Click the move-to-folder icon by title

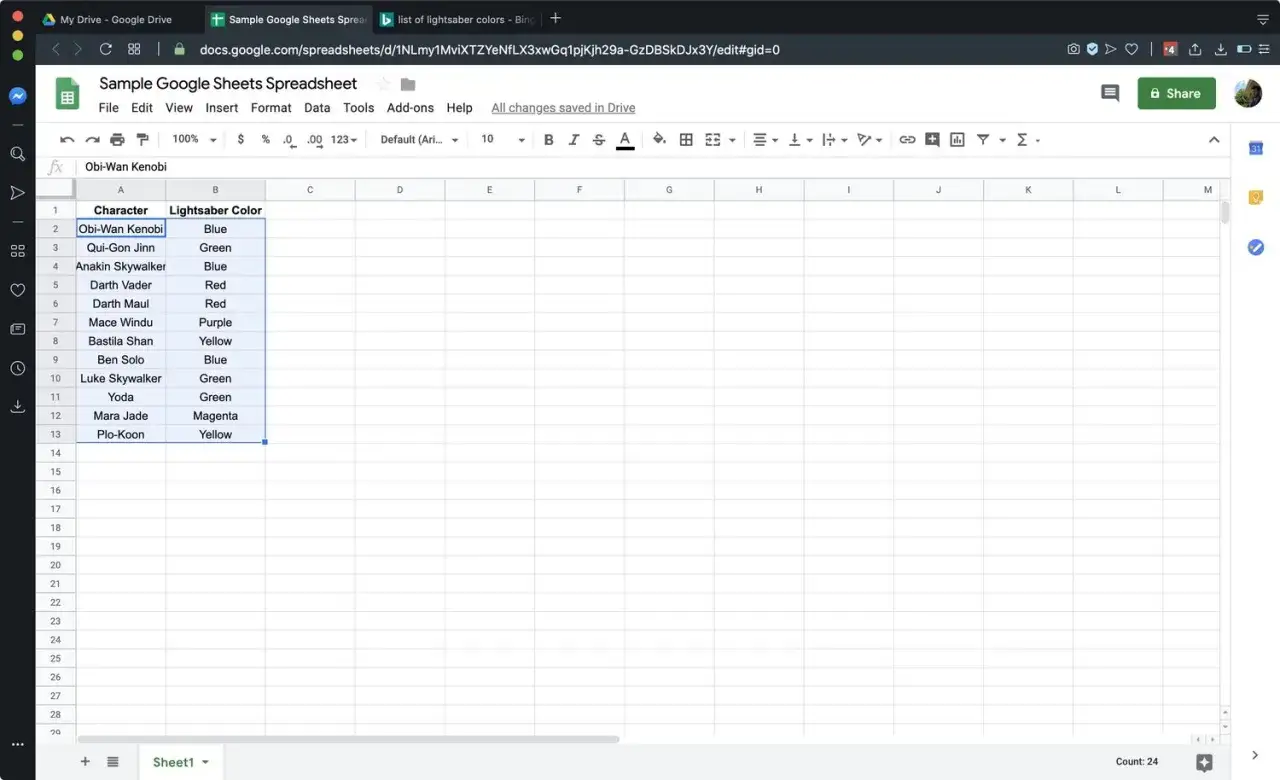pyautogui.click(x=408, y=84)
